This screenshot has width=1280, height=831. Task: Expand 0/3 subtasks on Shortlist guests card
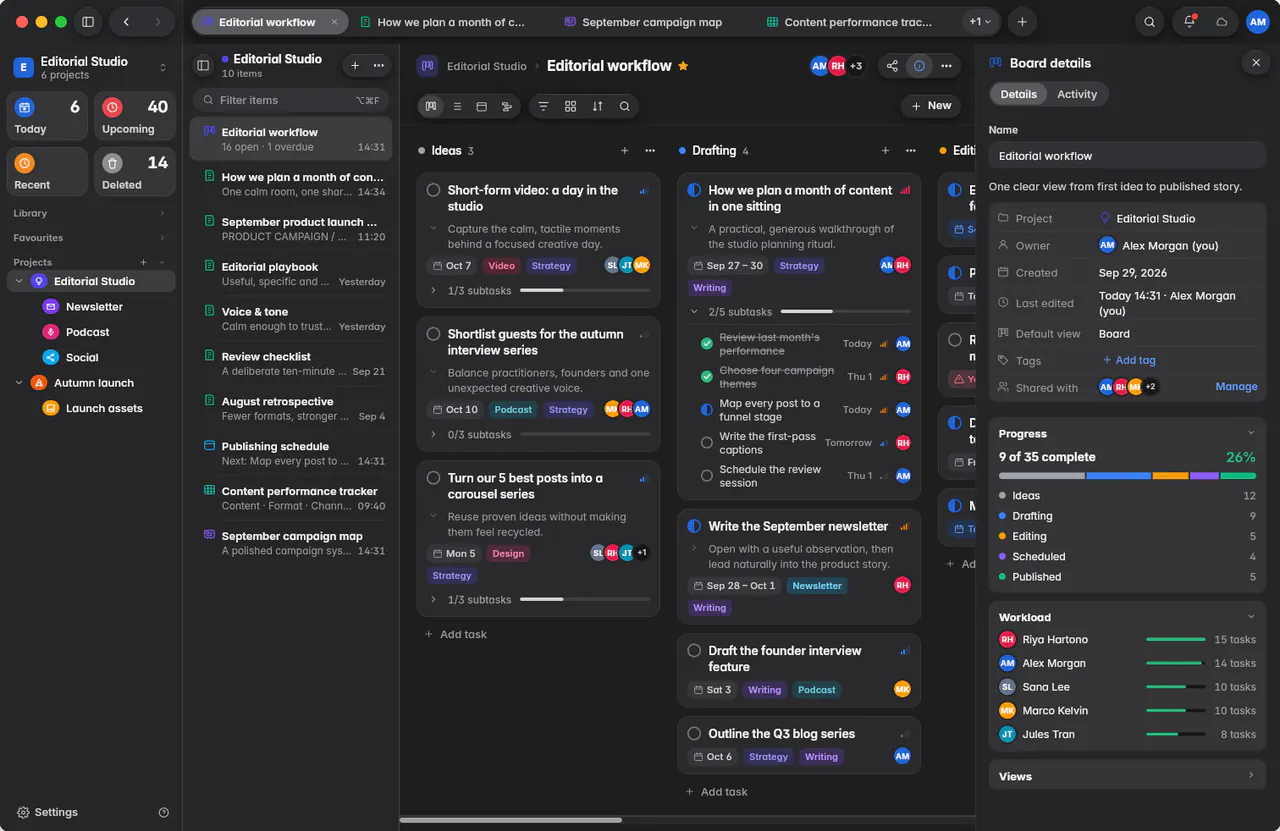(433, 435)
